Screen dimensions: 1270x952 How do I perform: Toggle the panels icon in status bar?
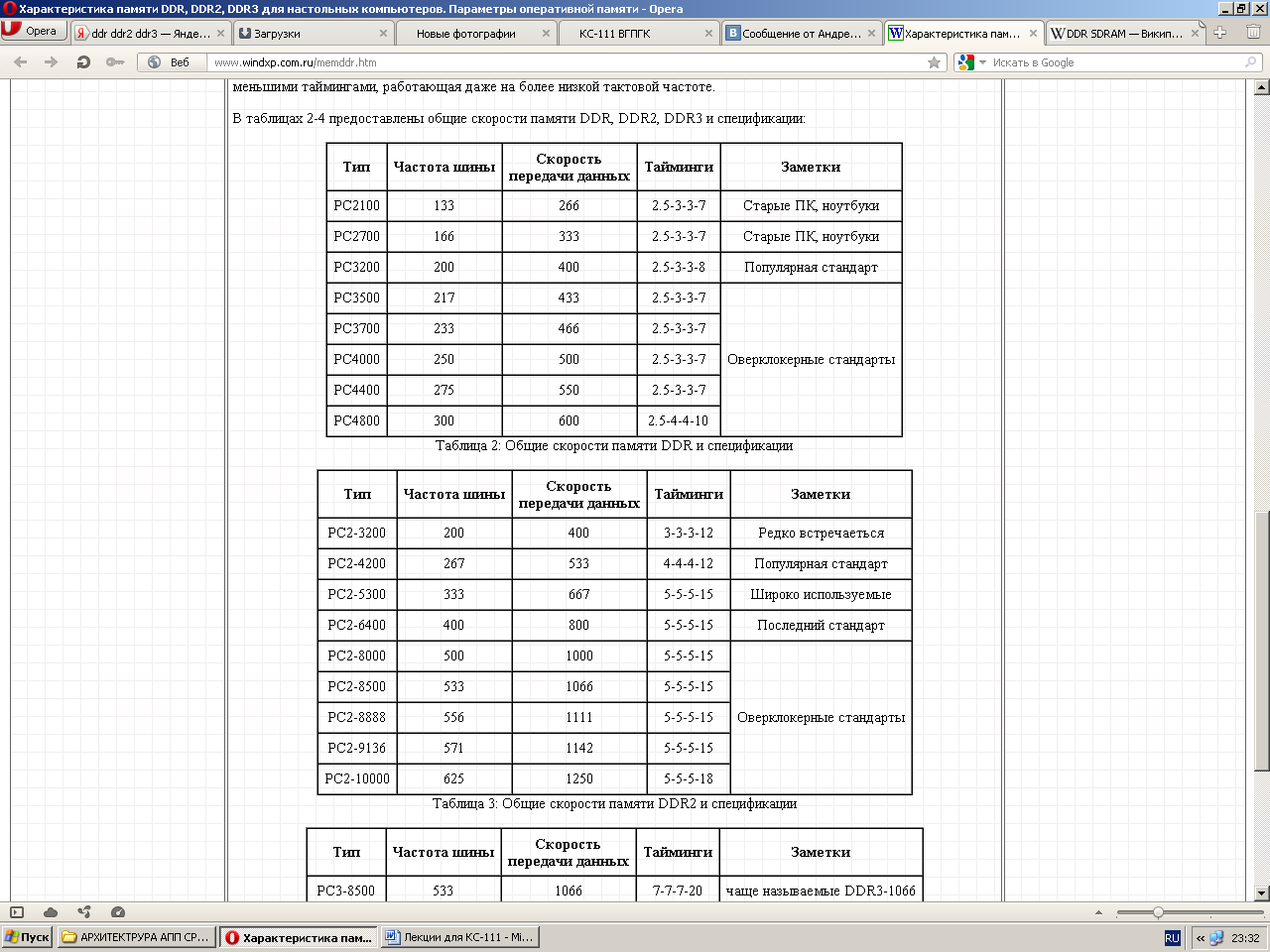[x=17, y=911]
